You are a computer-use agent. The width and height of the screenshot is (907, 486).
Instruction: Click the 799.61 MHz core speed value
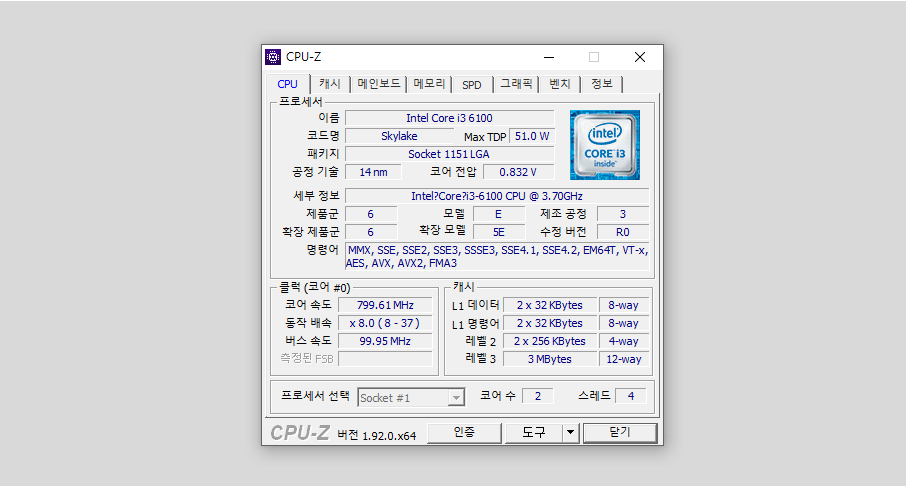[385, 305]
